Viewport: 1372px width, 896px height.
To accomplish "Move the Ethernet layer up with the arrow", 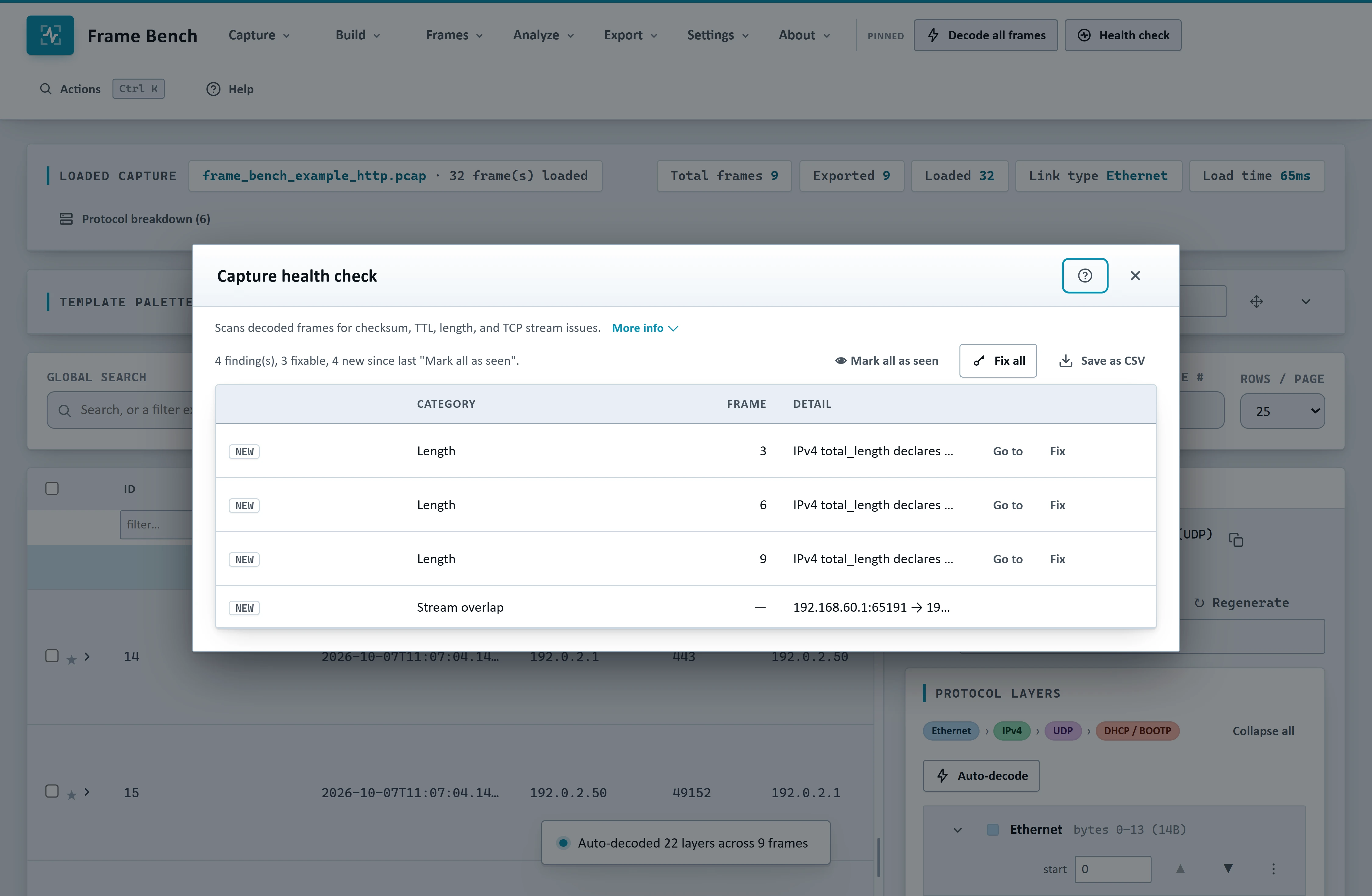I will click(x=1181, y=869).
